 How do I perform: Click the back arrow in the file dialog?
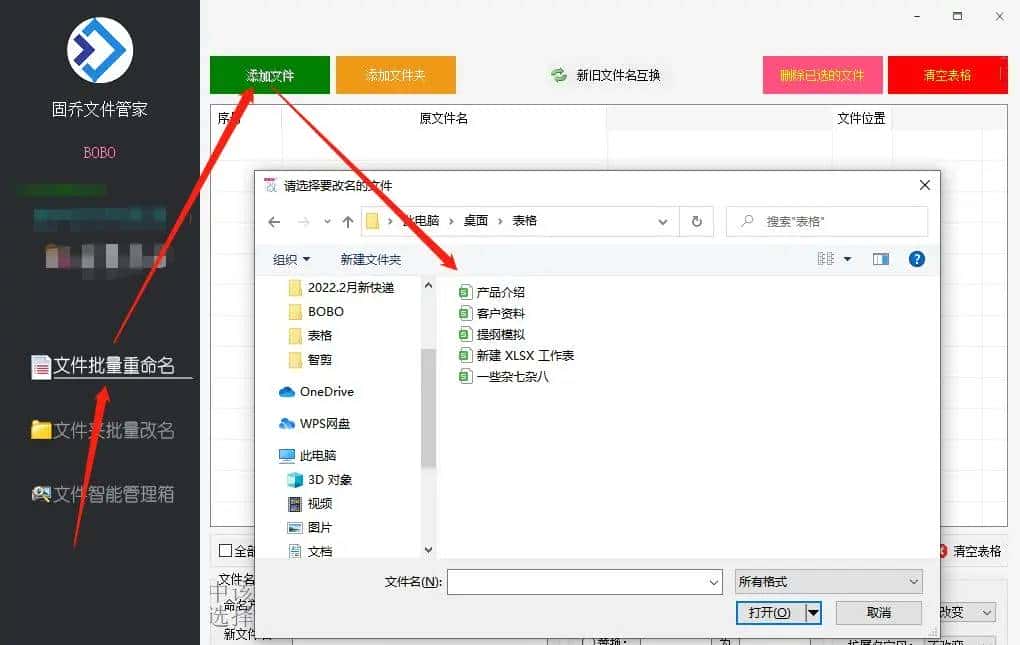point(273,221)
